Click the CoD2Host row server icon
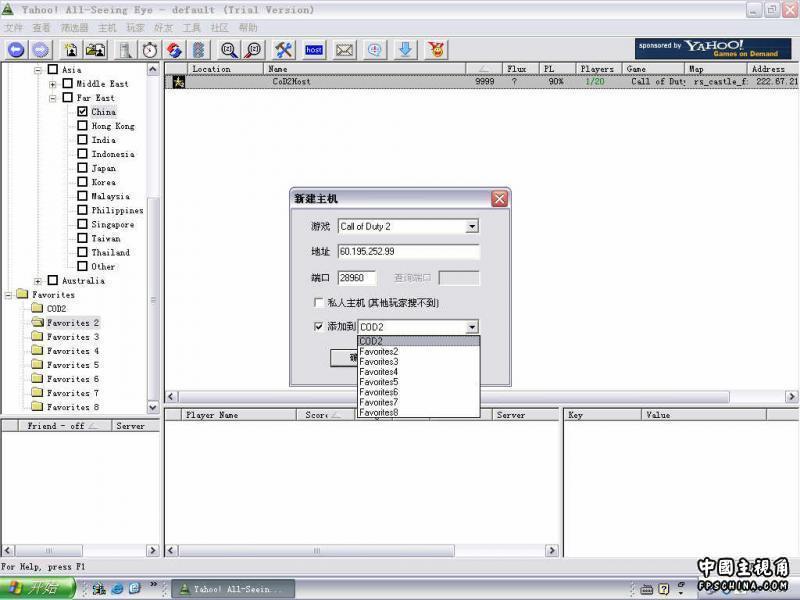The image size is (800, 600). tap(179, 82)
